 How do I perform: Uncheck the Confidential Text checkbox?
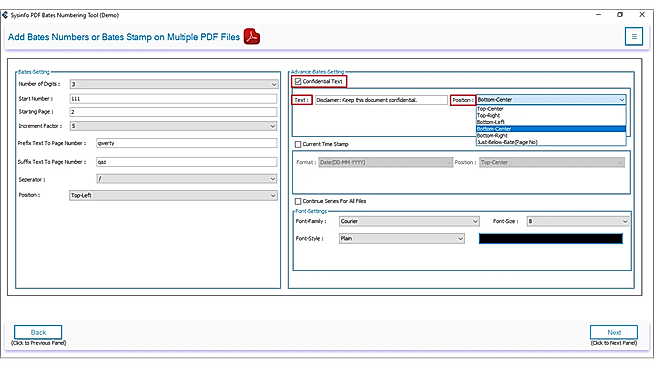coord(298,81)
